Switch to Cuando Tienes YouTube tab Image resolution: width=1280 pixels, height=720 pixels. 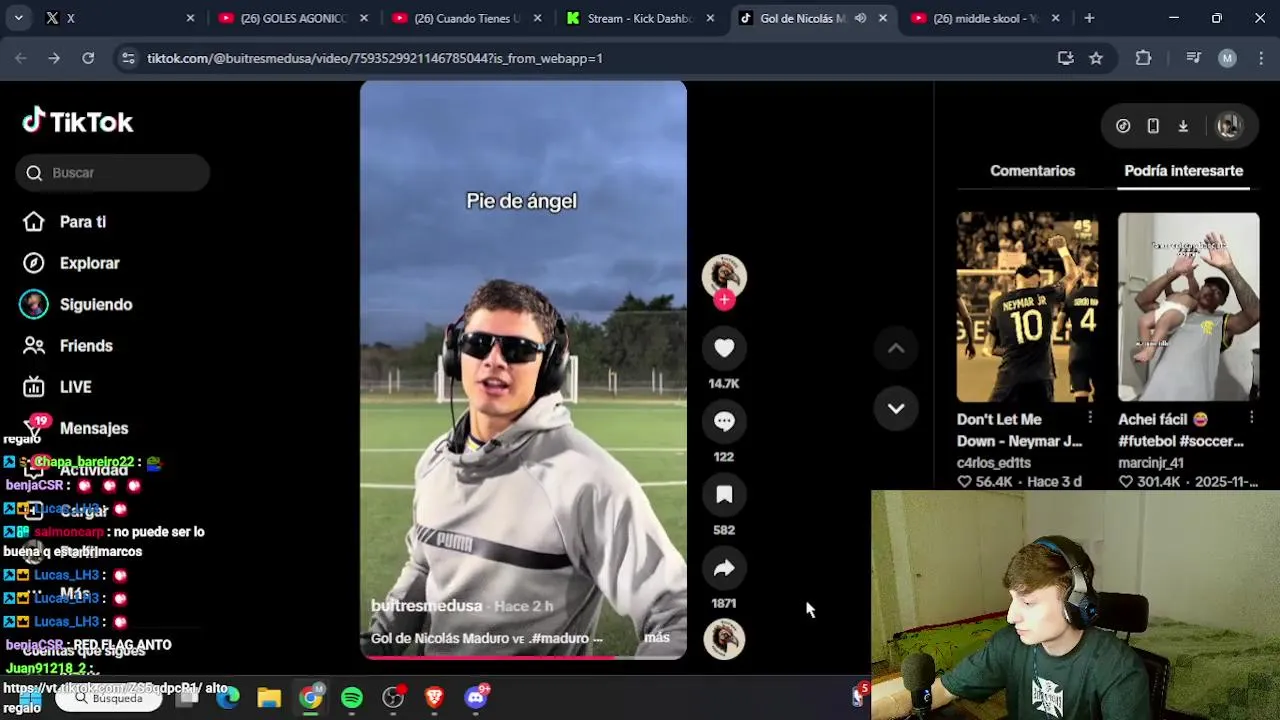click(x=467, y=18)
